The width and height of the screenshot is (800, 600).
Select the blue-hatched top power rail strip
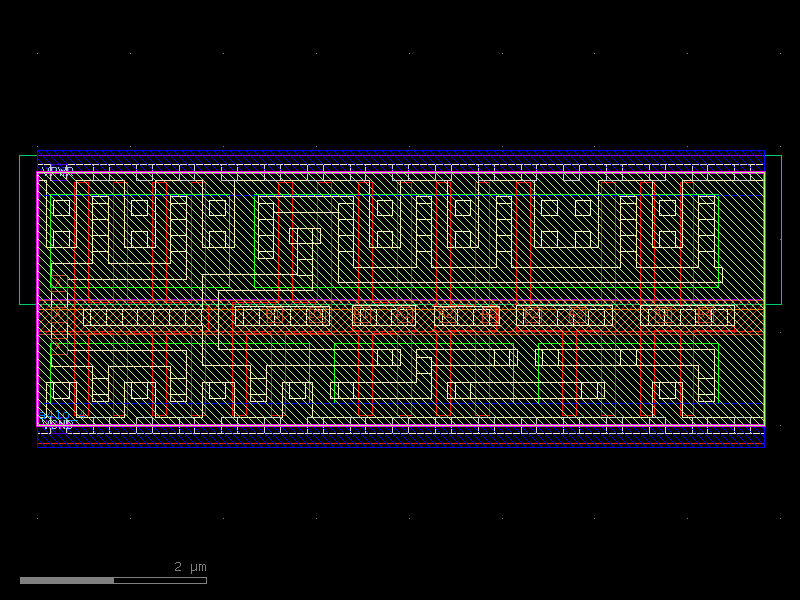(400, 160)
